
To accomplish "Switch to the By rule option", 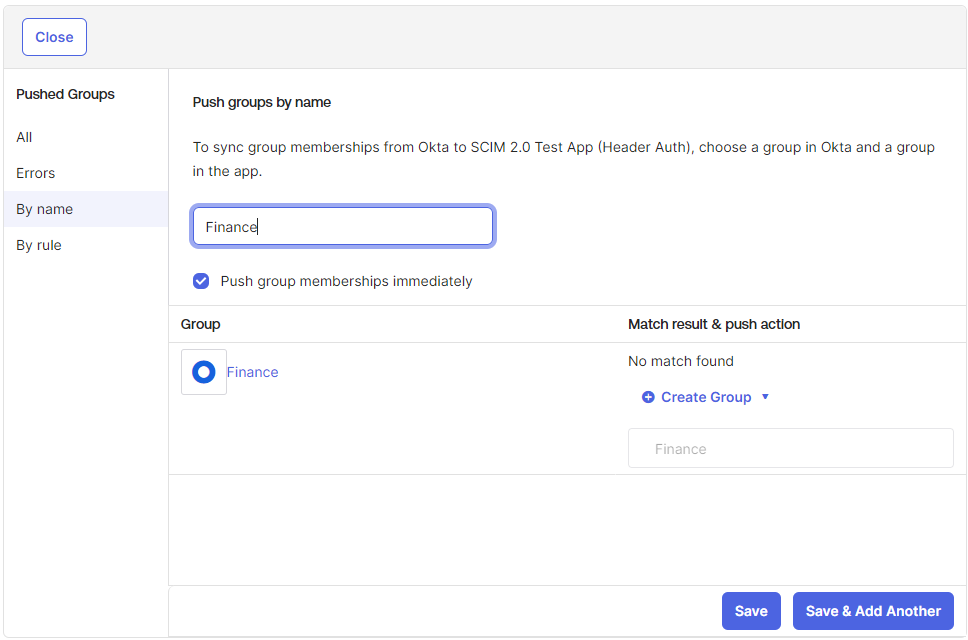I will pyautogui.click(x=39, y=245).
